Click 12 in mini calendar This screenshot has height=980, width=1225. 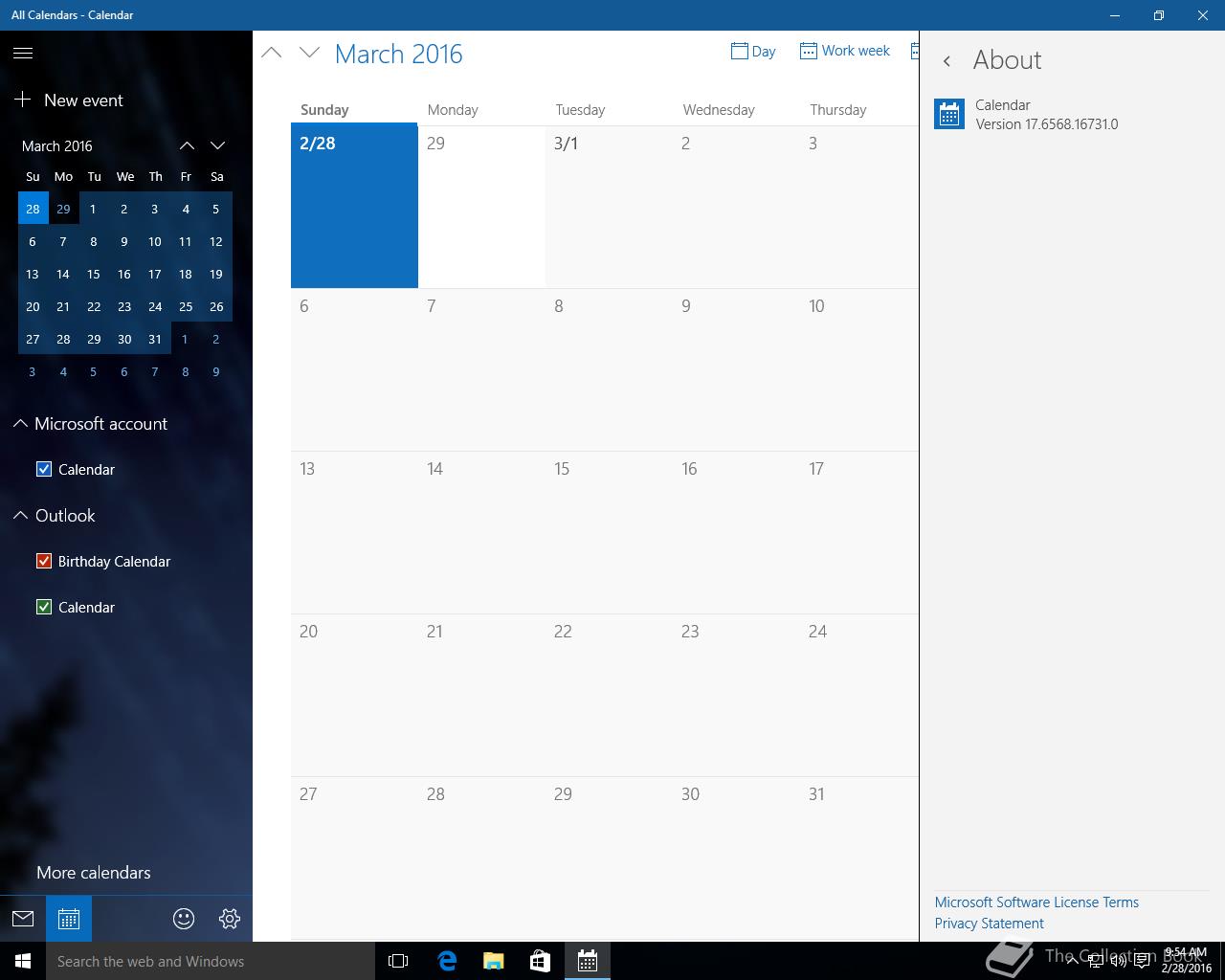click(216, 241)
